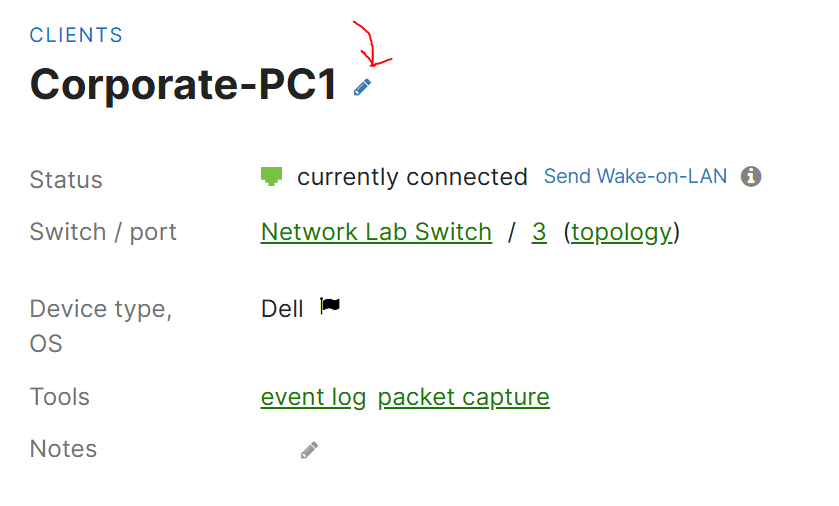Screen dimensions: 839x506
Task: Click the Tools field label
Action: [x=59, y=397]
